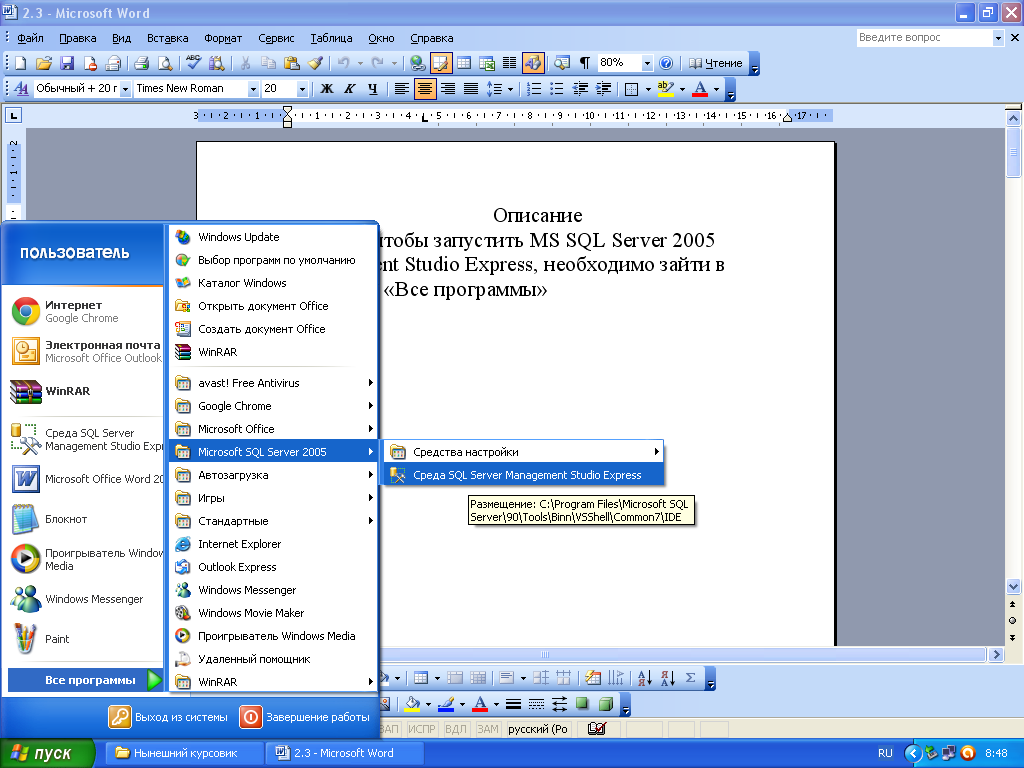The width and height of the screenshot is (1024, 768).
Task: Click fill color bucket in drawing toolbar
Action: click(412, 704)
